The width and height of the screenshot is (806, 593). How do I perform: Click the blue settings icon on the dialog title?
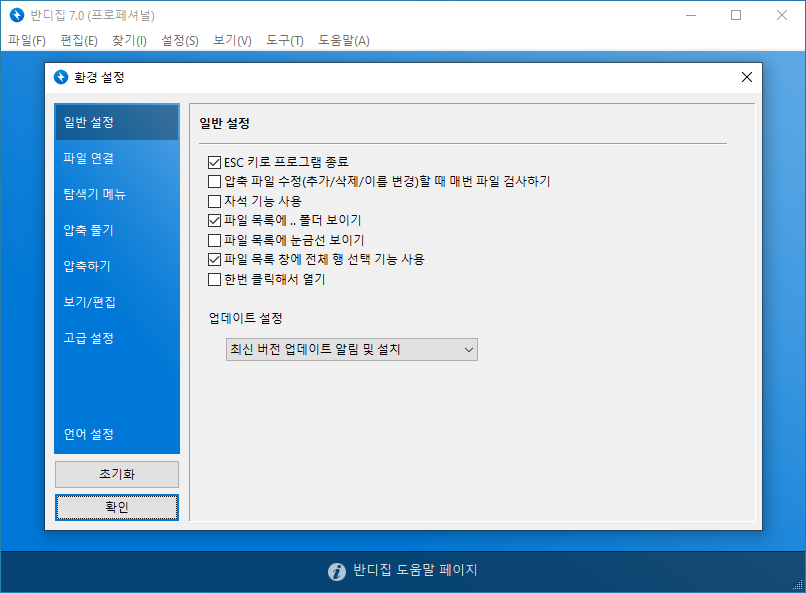coord(63,76)
